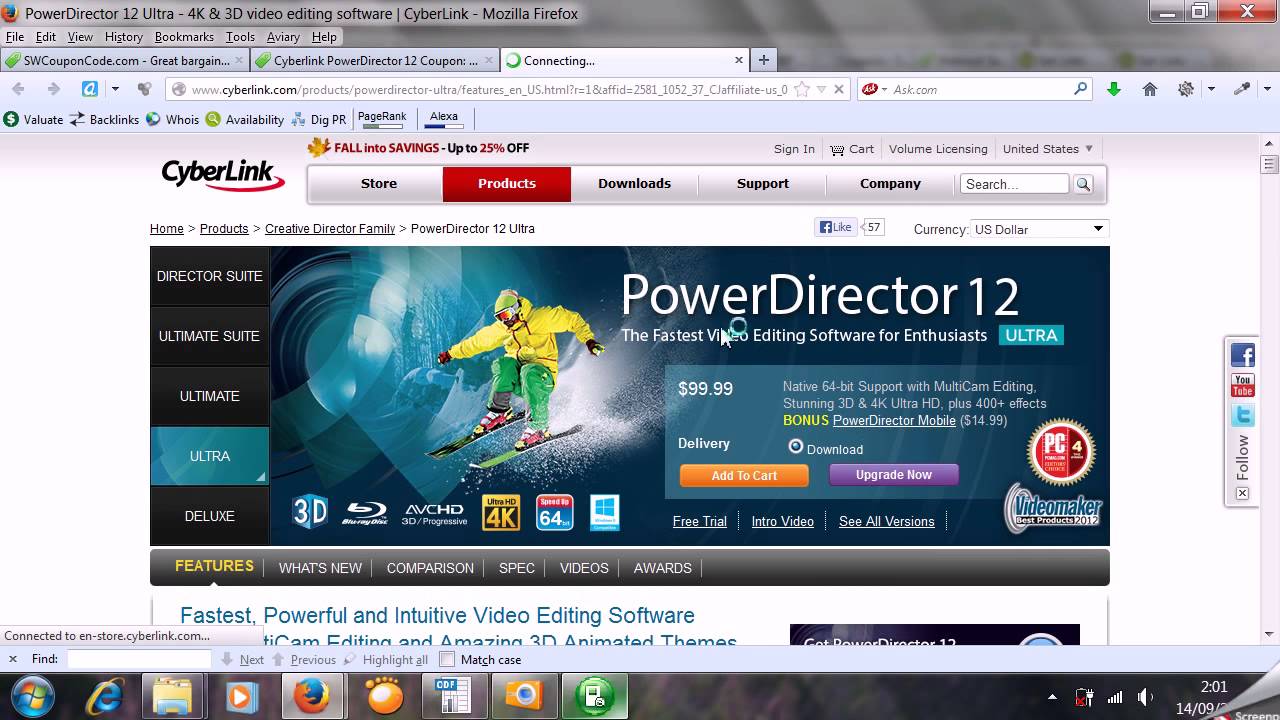
Task: Open the Intro Video link
Action: pos(782,521)
